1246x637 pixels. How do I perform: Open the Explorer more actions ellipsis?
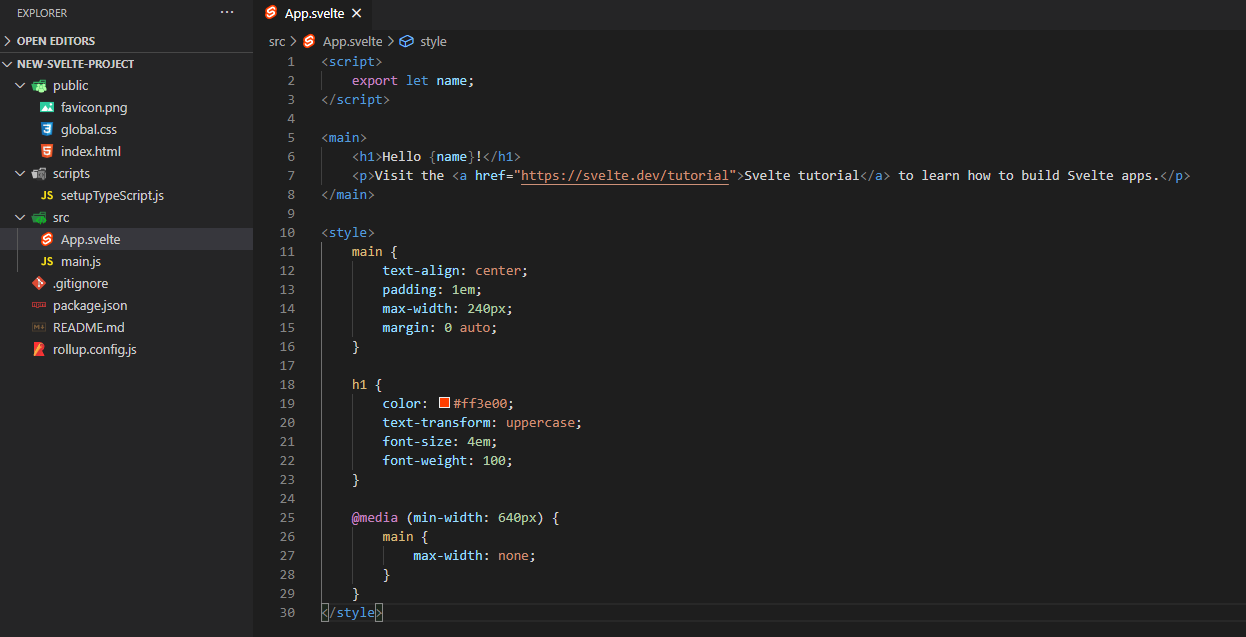click(x=227, y=13)
